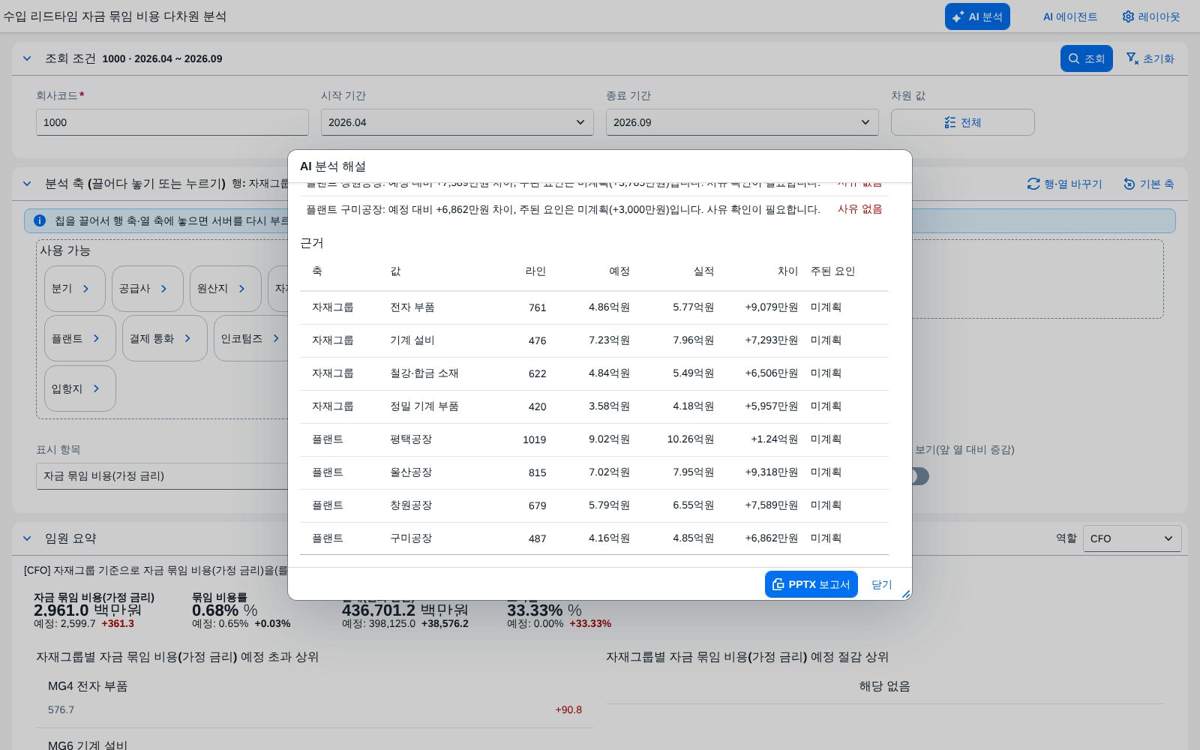
Task: Click the AI 분석 button
Action: [977, 16]
